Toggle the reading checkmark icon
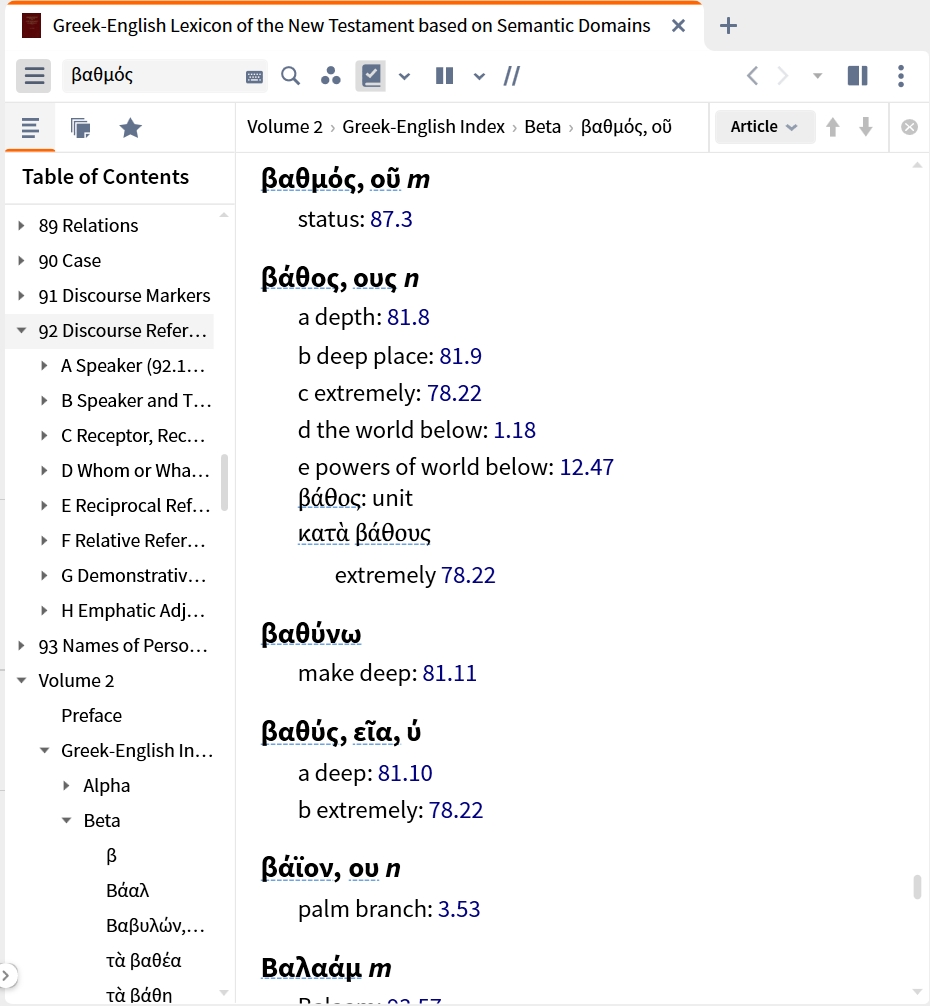Viewport: 930px width, 1006px height. click(x=371, y=76)
